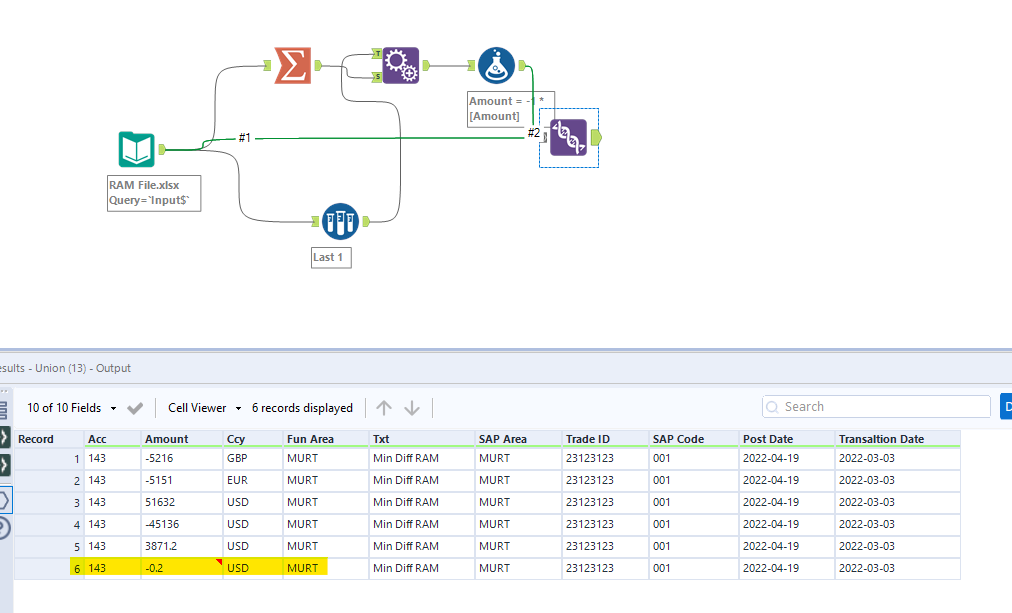Click the #1 connection wire on canvas

pos(245,138)
